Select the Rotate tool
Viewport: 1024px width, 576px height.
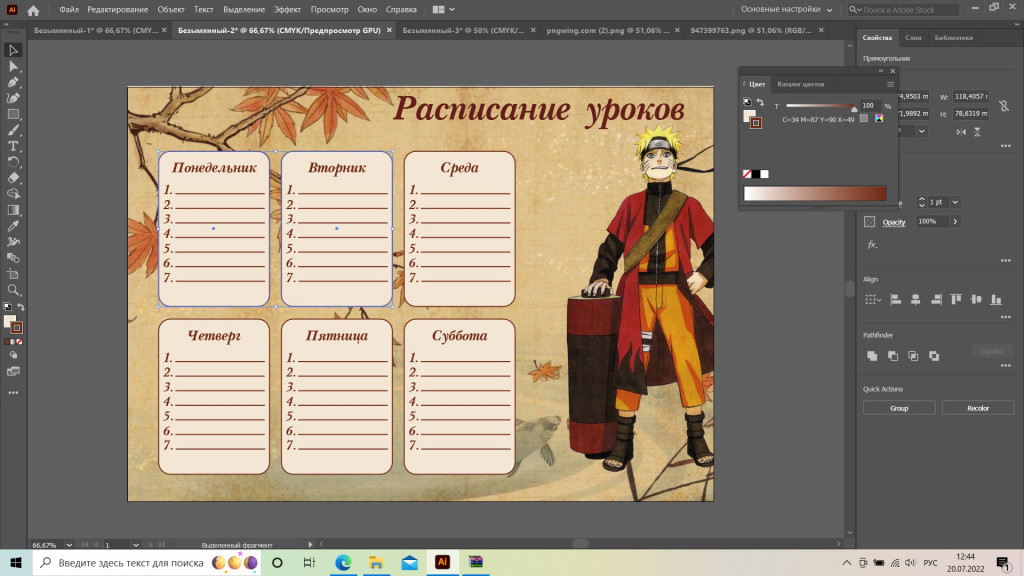tap(13, 162)
